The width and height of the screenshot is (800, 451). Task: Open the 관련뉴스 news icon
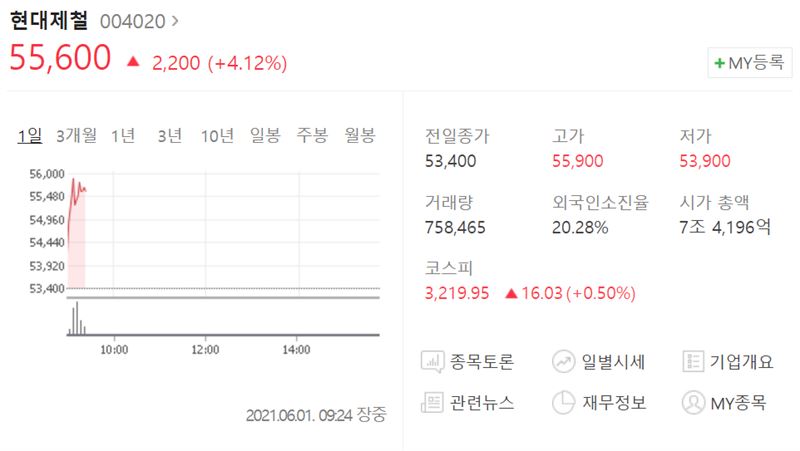(432, 403)
